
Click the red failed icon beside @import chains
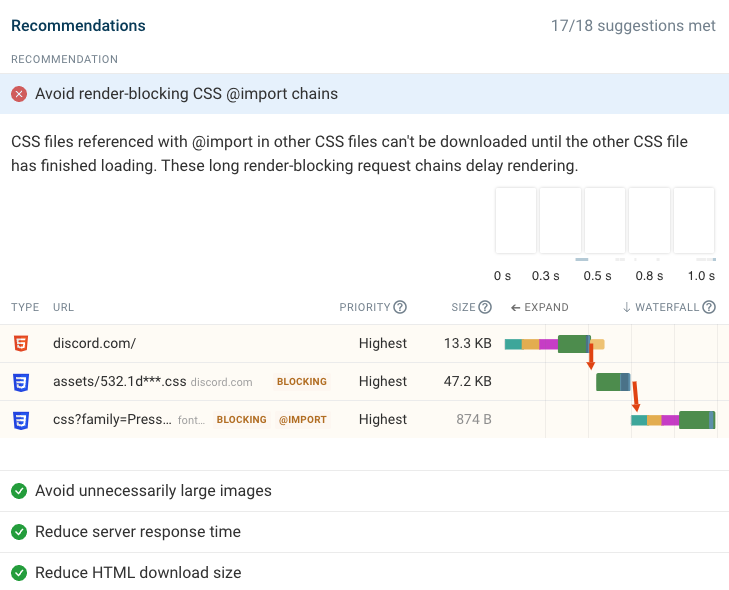(x=19, y=94)
